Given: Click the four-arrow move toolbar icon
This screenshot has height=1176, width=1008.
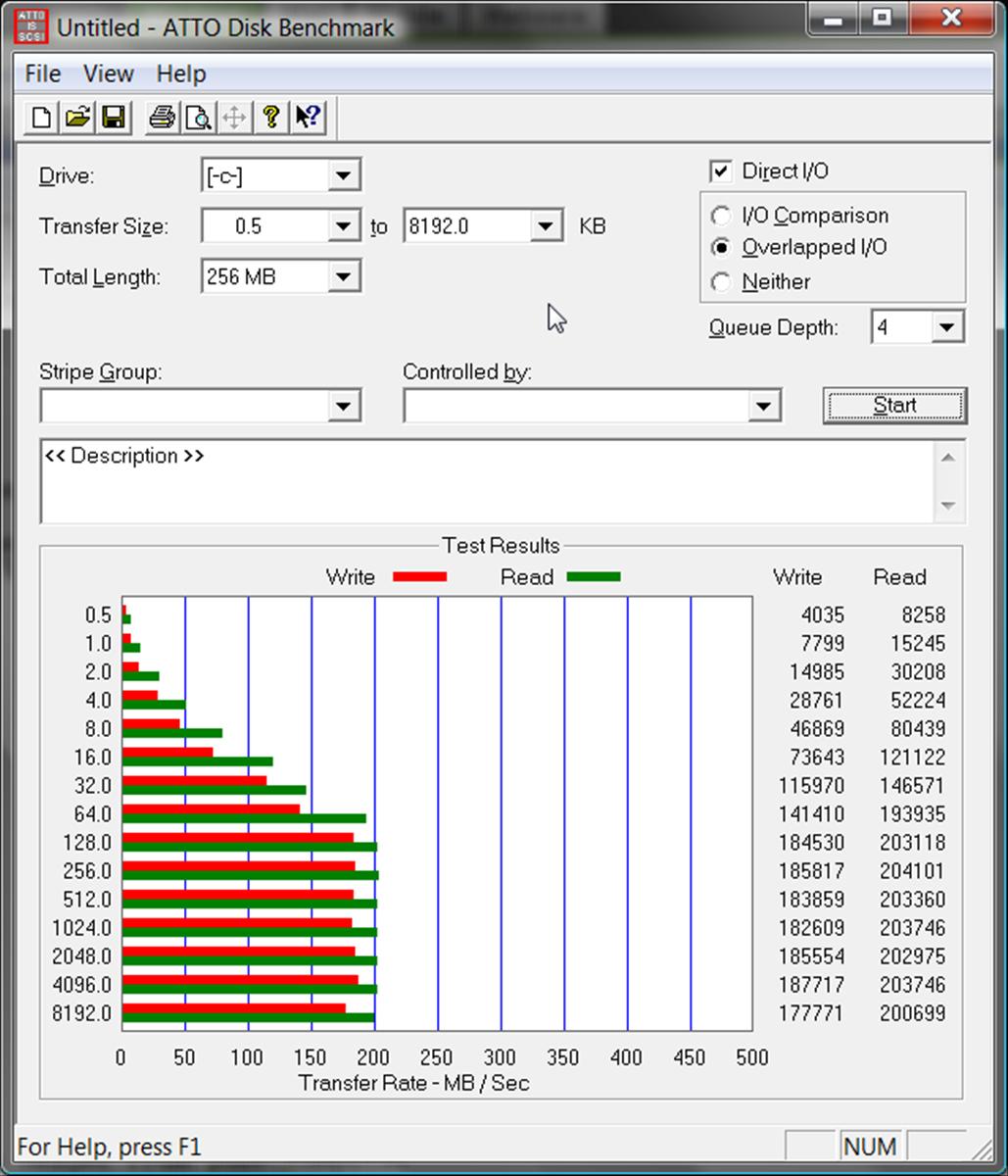Looking at the screenshot, I should [234, 119].
